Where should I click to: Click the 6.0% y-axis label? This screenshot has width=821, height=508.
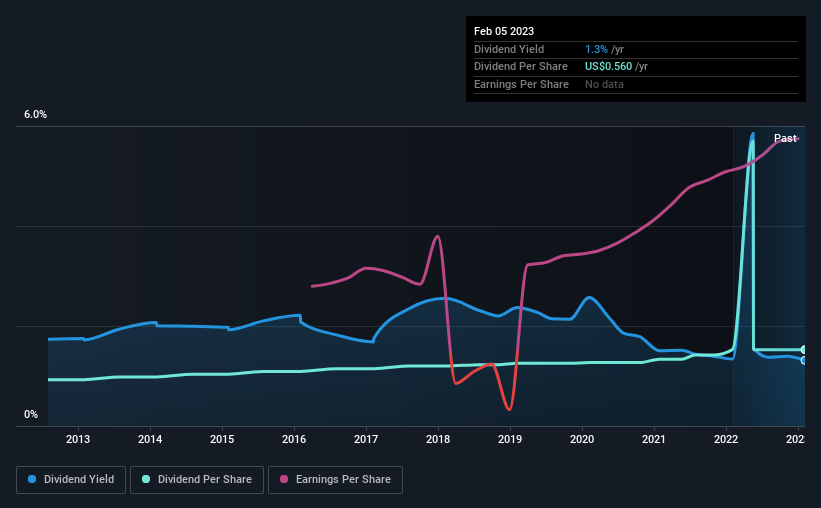[x=35, y=114]
